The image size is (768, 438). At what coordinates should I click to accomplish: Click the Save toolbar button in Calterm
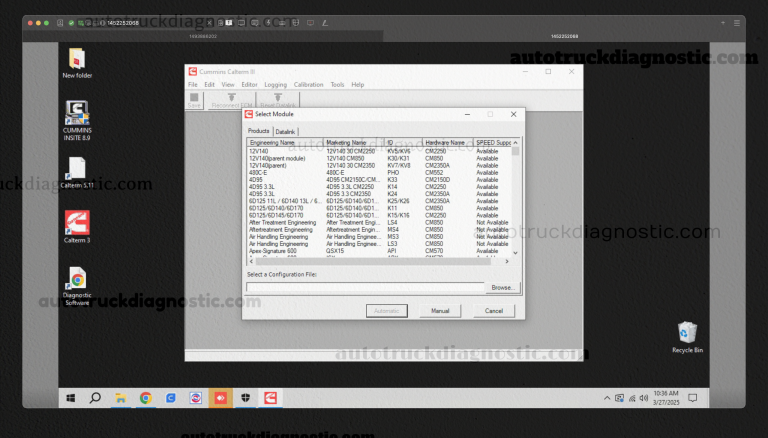pos(194,100)
